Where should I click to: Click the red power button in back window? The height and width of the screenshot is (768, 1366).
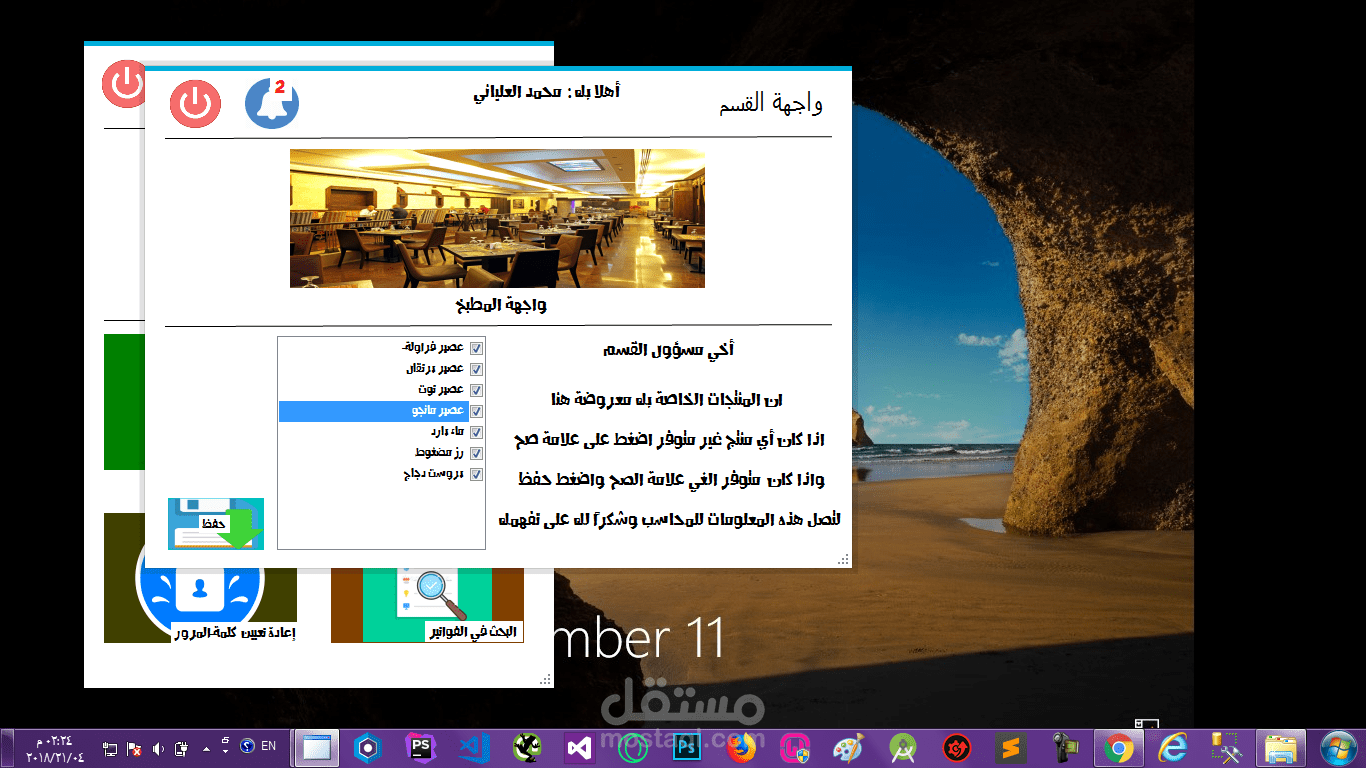point(124,85)
